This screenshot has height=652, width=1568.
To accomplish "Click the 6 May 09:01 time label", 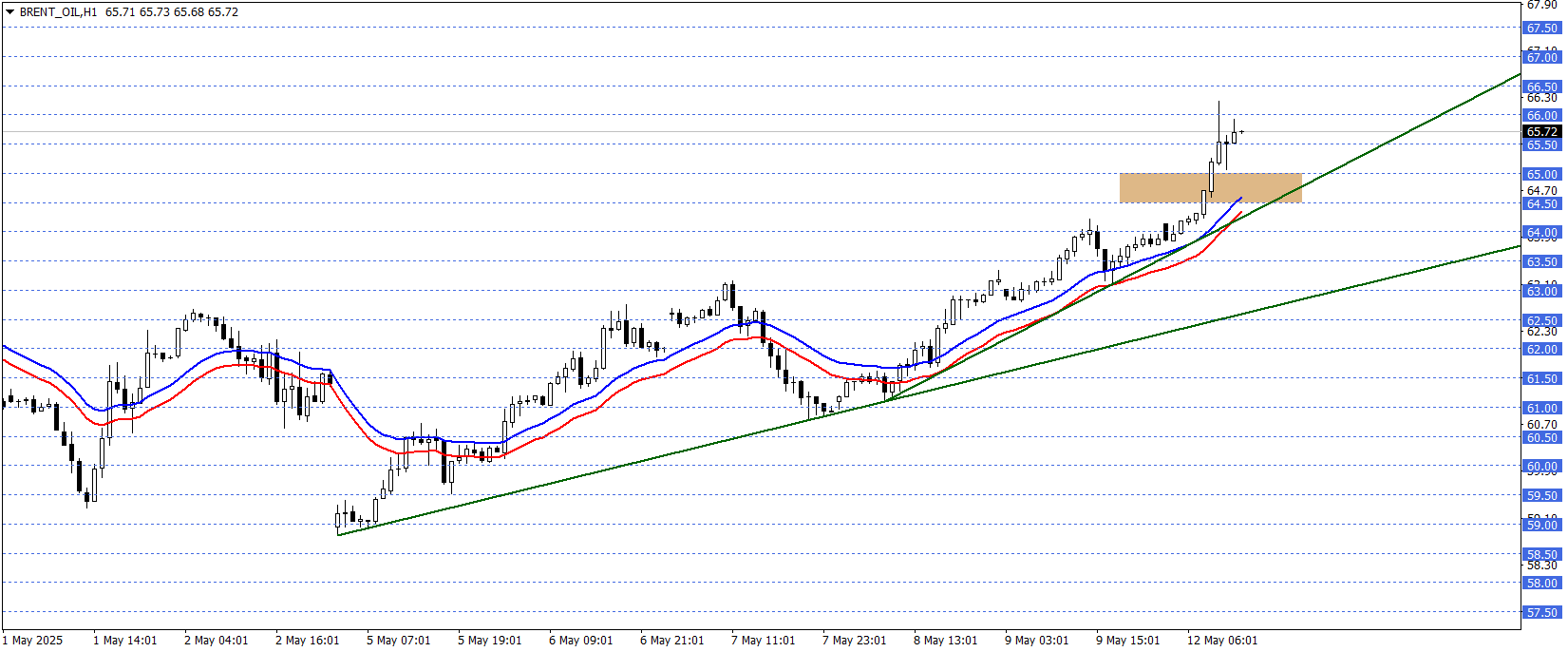I will point(581,641).
